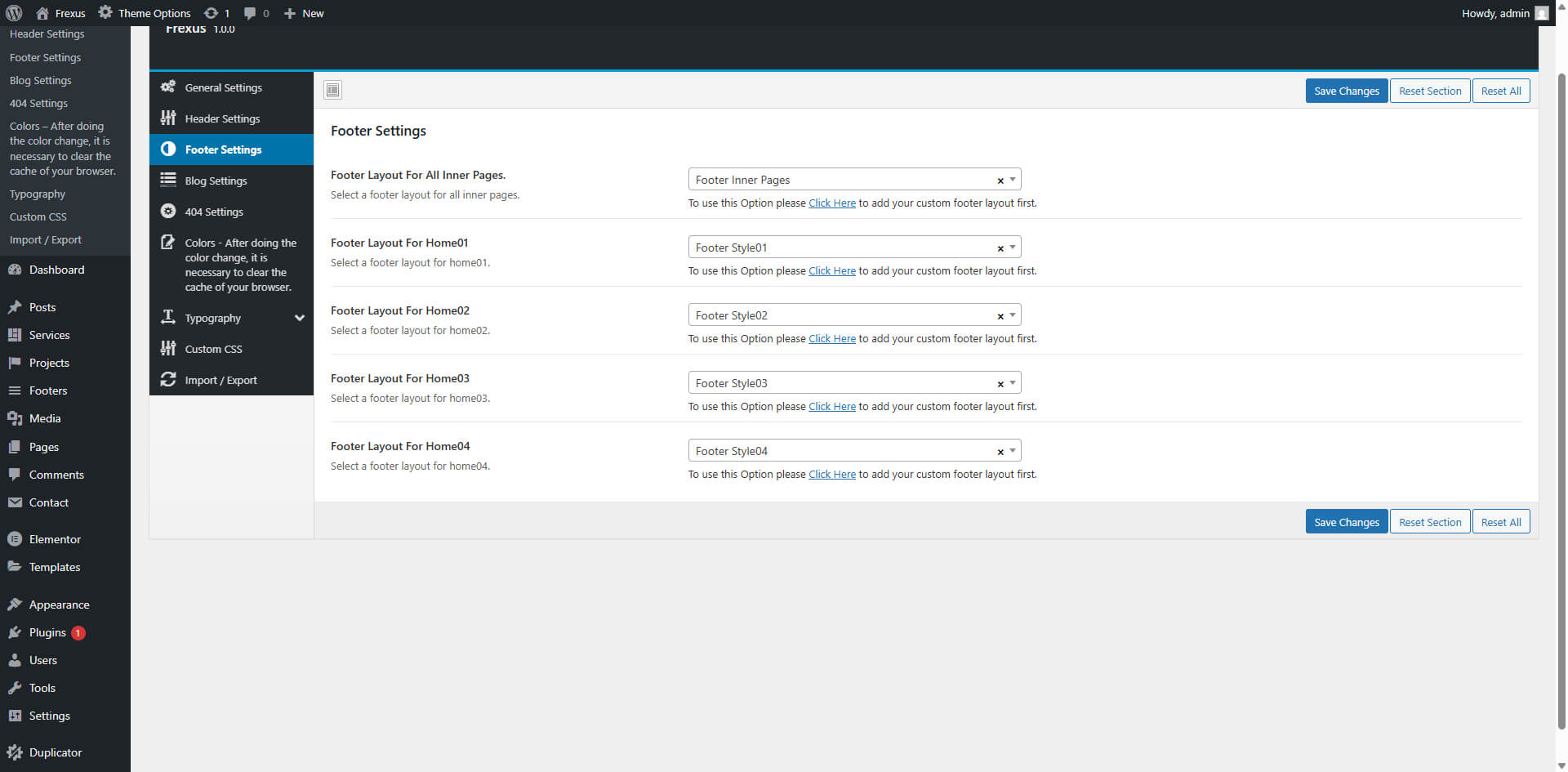The height and width of the screenshot is (772, 1568).
Task: Open Elementor from the sidebar
Action: pos(55,539)
